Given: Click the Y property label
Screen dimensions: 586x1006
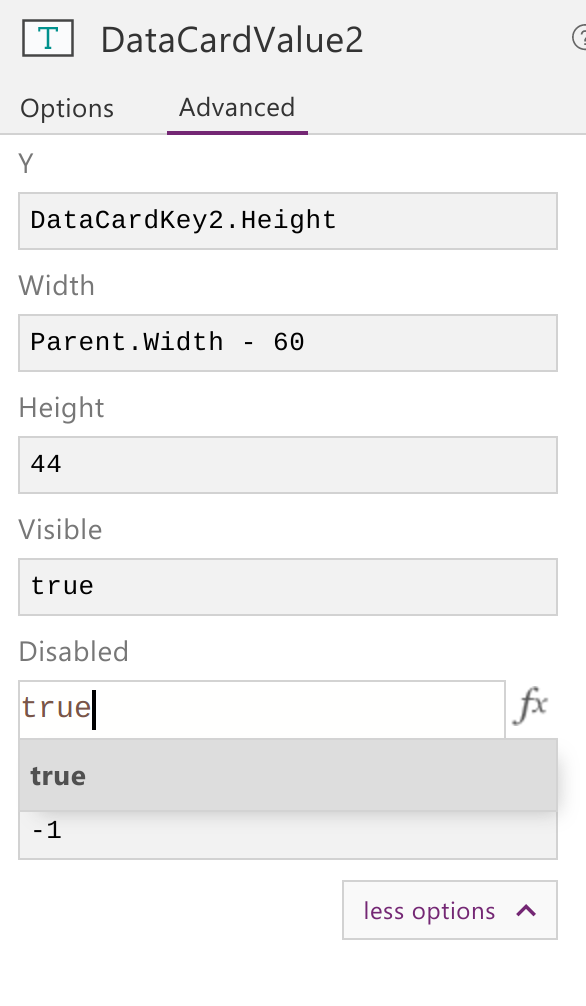Looking at the screenshot, I should coord(26,164).
